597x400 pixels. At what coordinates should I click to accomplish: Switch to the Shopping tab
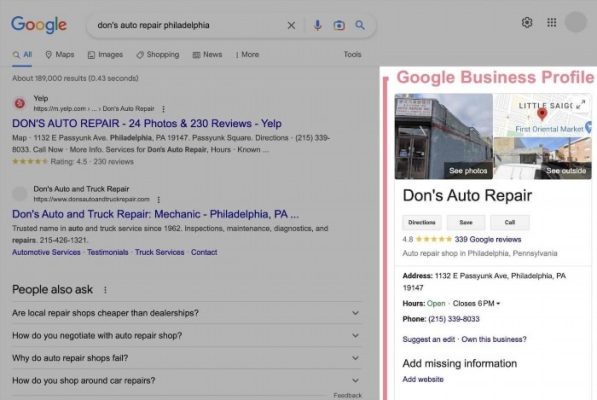tap(158, 55)
